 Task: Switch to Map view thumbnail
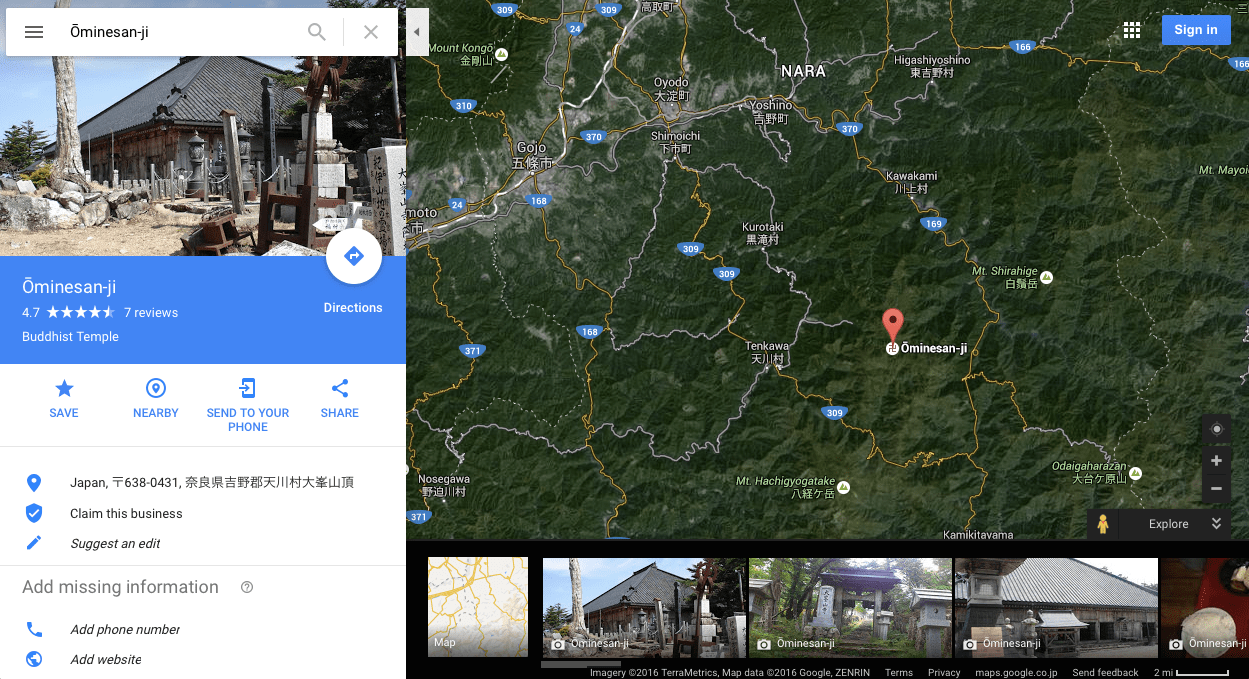(x=478, y=606)
